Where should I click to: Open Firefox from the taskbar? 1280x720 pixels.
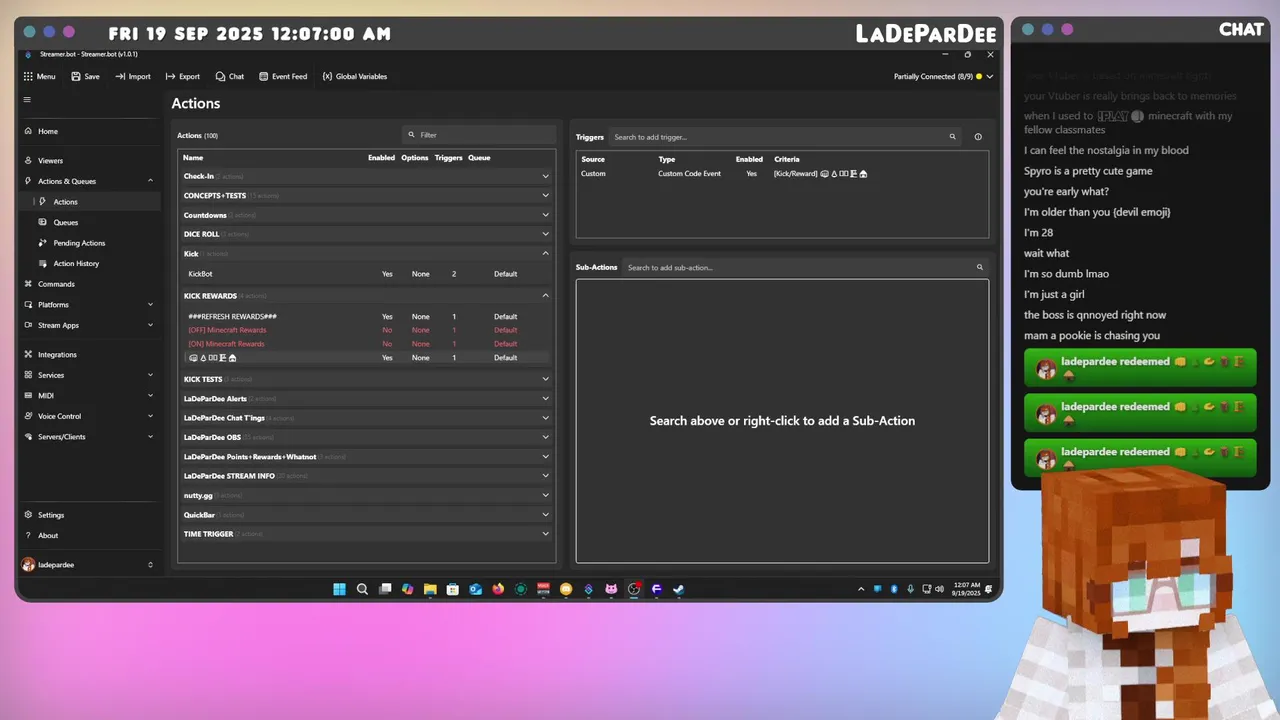tap(498, 589)
